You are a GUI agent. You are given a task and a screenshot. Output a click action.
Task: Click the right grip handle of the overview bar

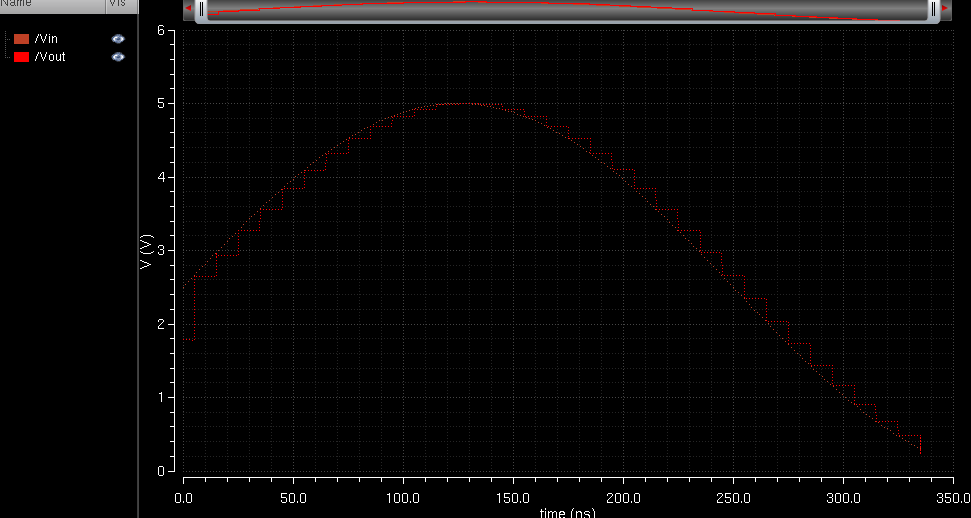click(x=933, y=9)
